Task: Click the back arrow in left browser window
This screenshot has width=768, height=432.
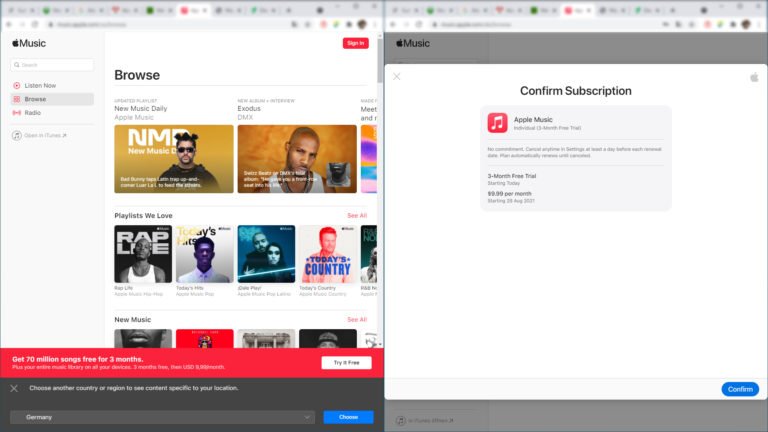Action: [x=9, y=24]
